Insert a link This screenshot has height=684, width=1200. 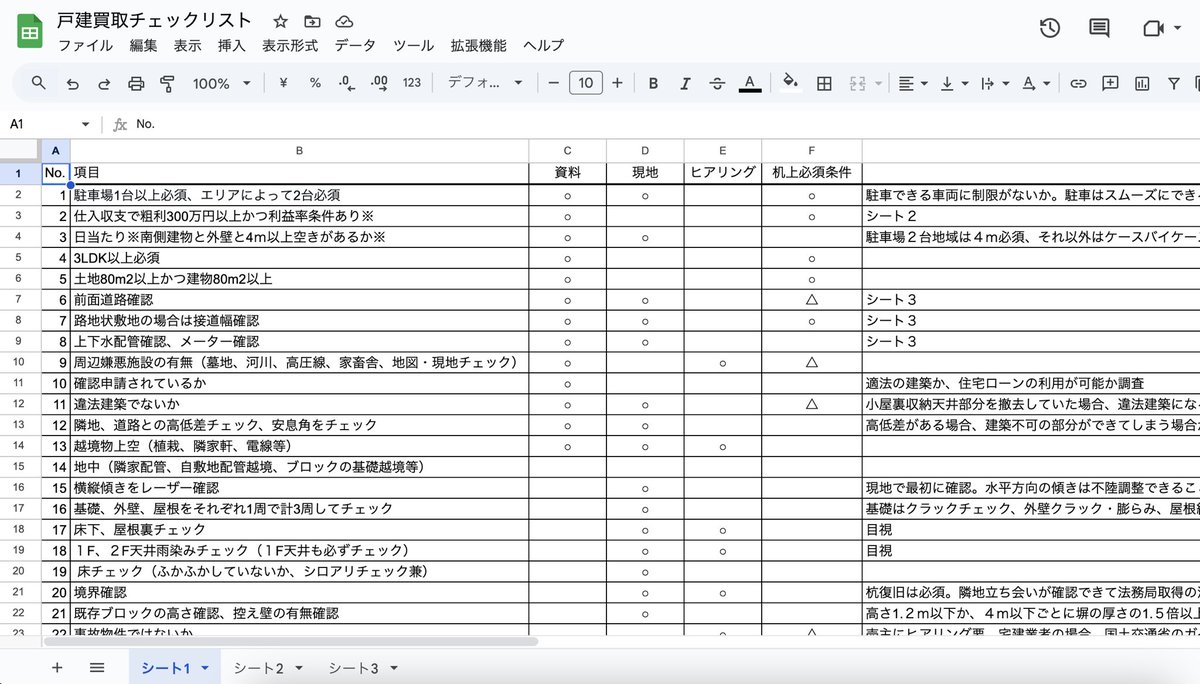point(1078,83)
